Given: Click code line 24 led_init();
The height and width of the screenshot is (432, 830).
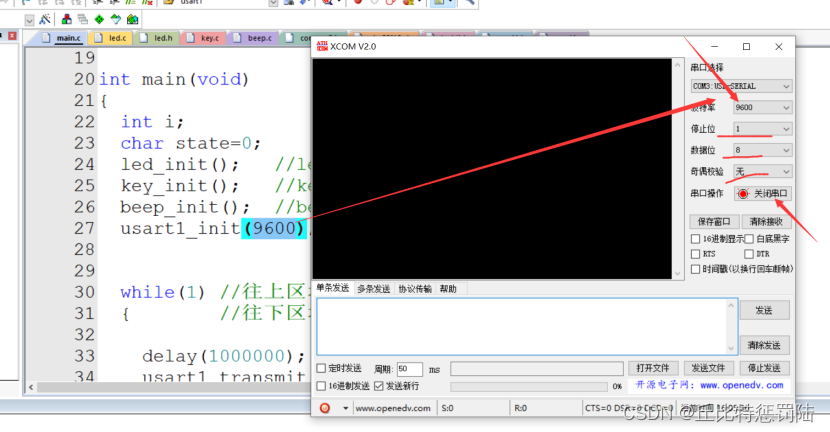Looking at the screenshot, I should 179,165.
